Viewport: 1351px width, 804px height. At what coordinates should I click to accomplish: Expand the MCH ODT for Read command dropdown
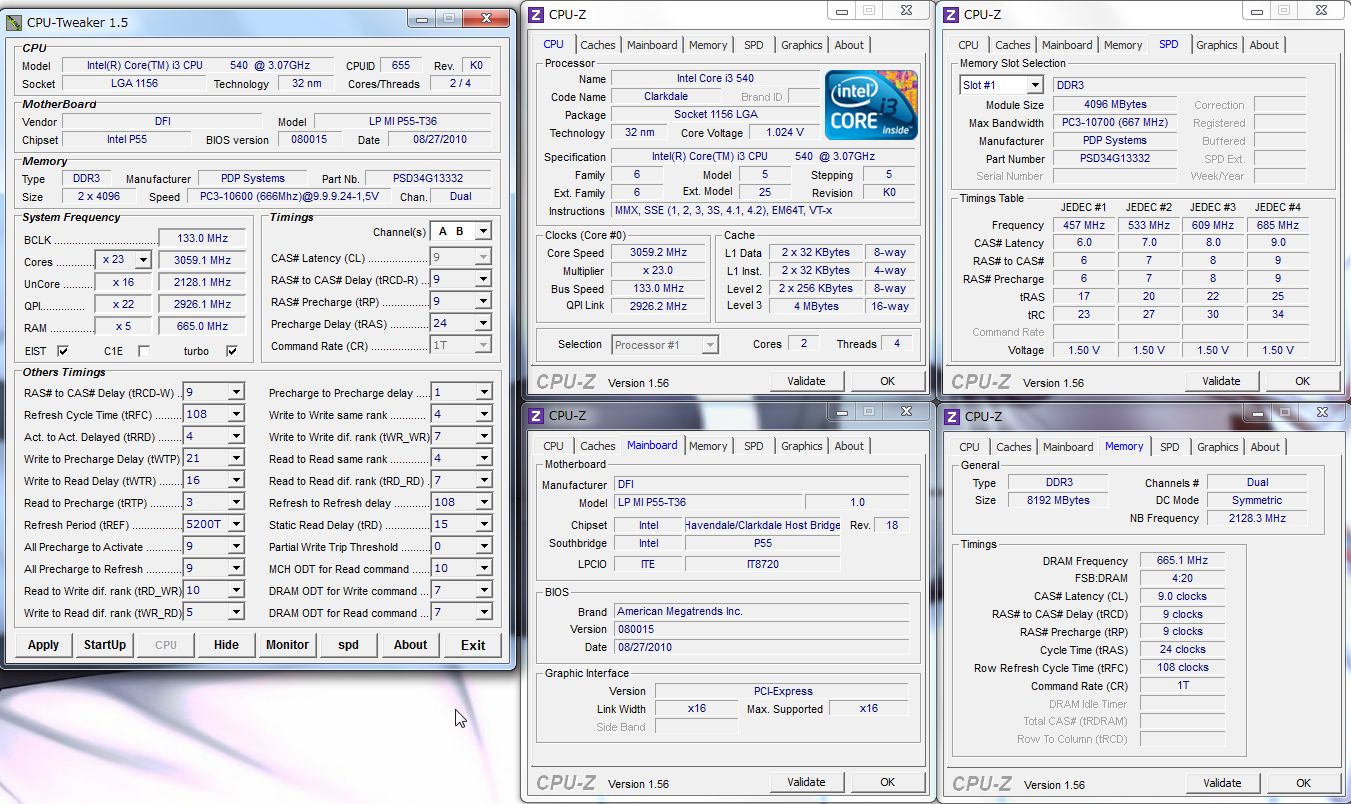(483, 568)
